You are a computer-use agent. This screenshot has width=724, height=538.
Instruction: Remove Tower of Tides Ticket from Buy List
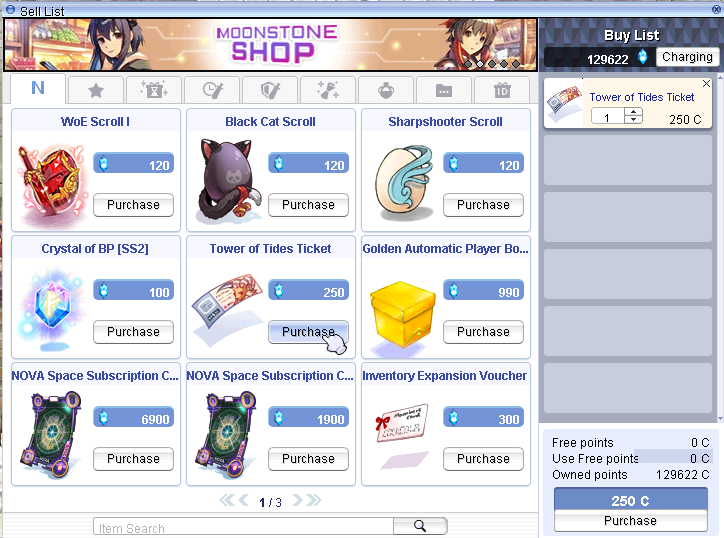[x=706, y=84]
